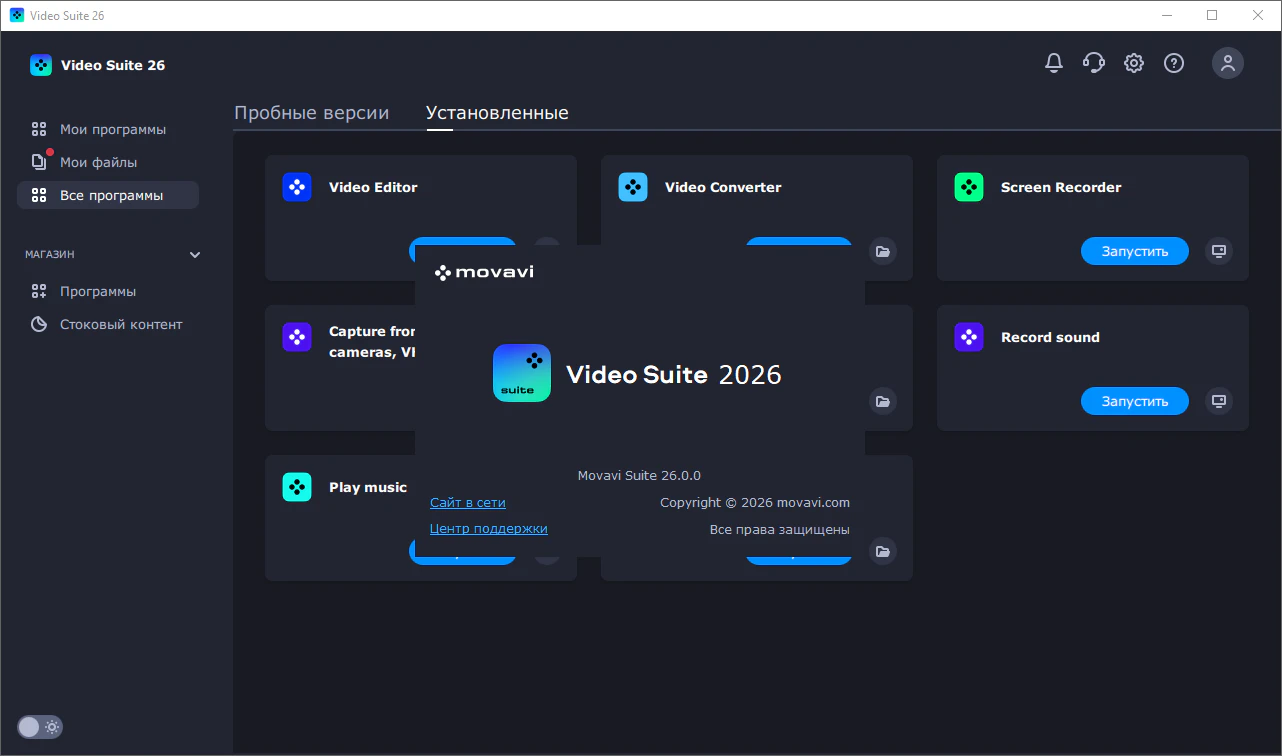
Task: Click the app icon in the title bar
Action: pyautogui.click(x=17, y=15)
